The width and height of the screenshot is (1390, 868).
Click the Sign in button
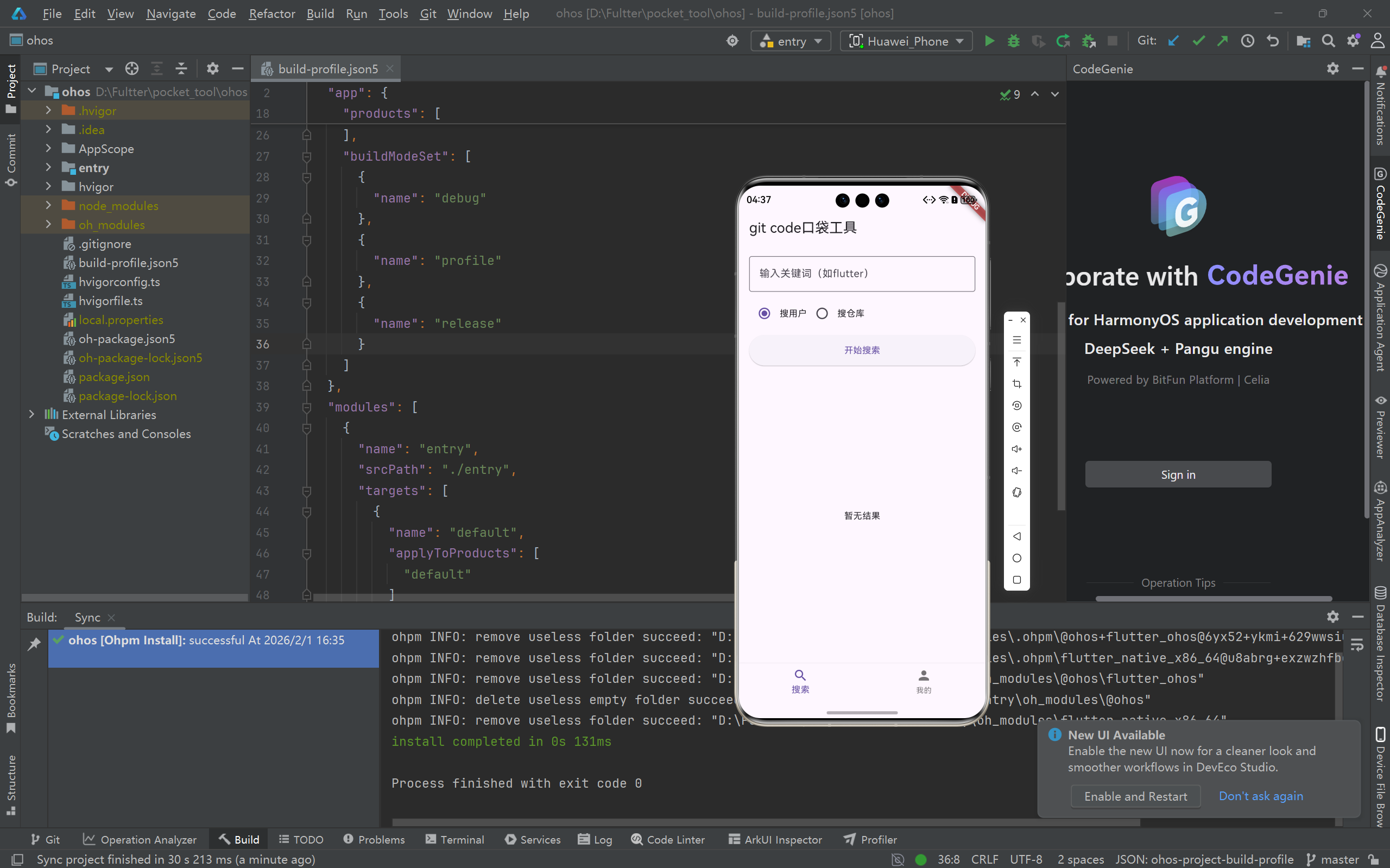[x=1178, y=475]
